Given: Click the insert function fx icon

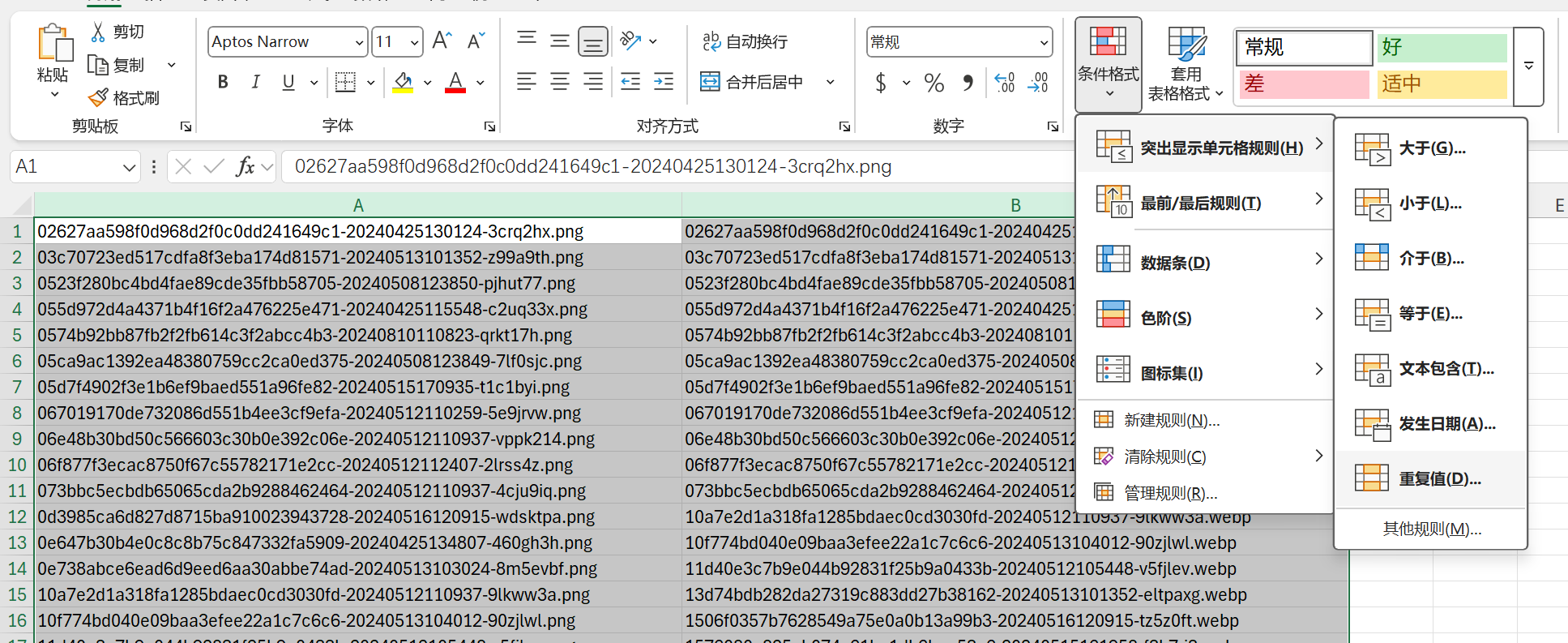Looking at the screenshot, I should [245, 166].
